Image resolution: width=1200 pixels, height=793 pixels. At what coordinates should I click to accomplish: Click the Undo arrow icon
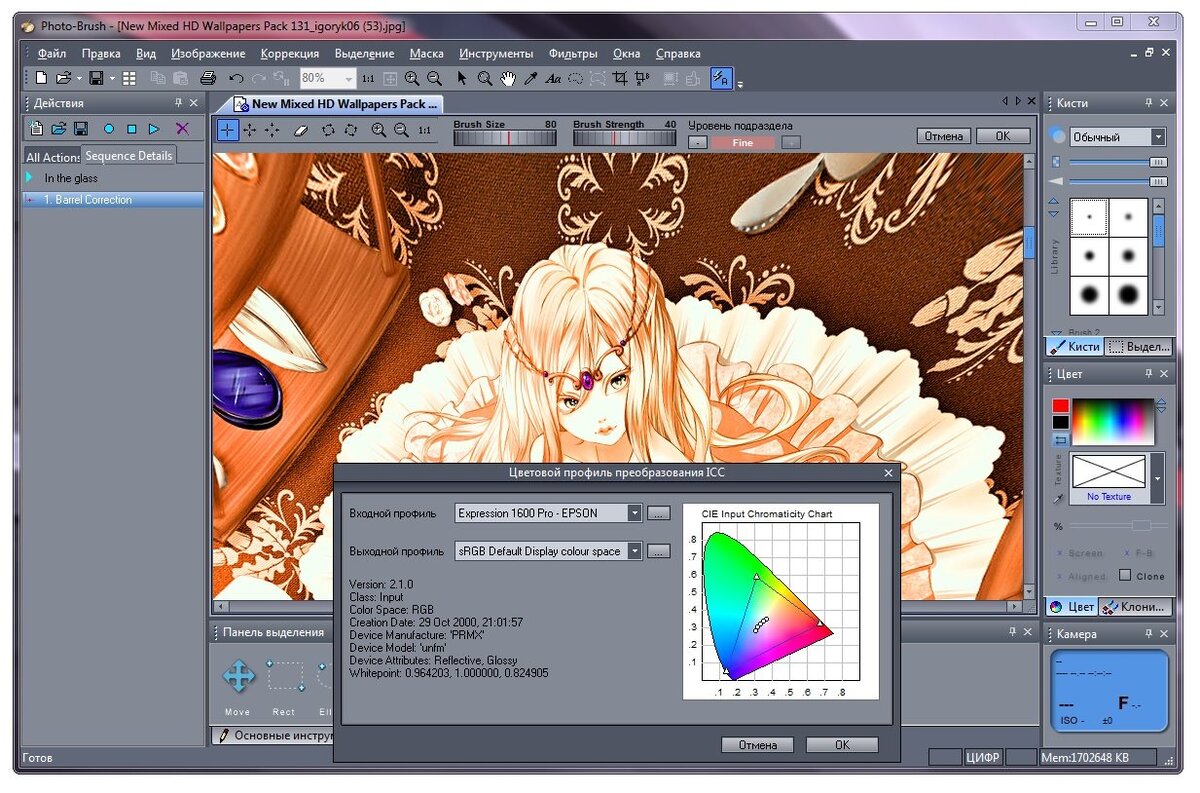pyautogui.click(x=236, y=78)
